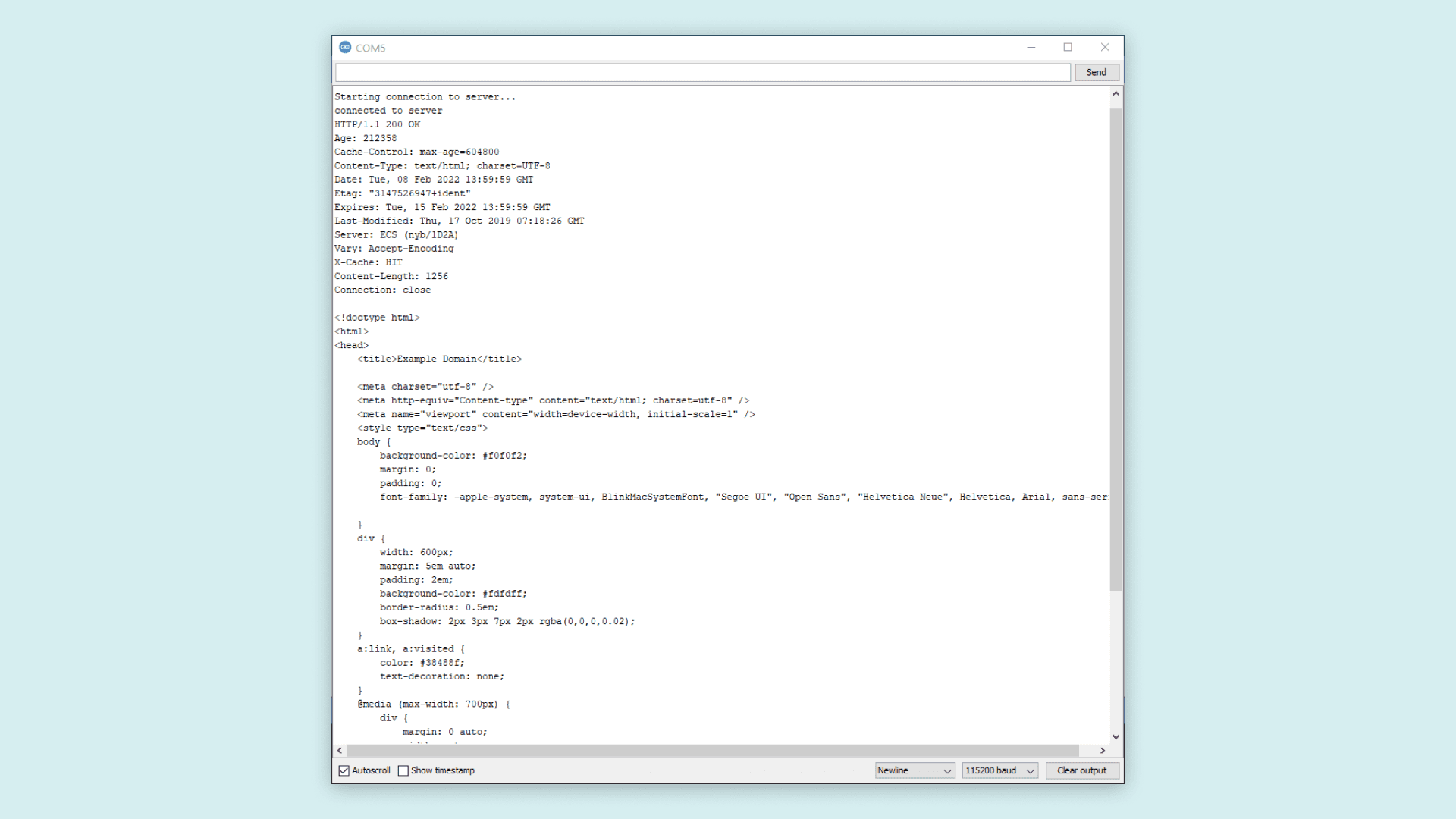Click the vertical scrollbar thumb
1456x819 pixels.
tap(1116, 349)
